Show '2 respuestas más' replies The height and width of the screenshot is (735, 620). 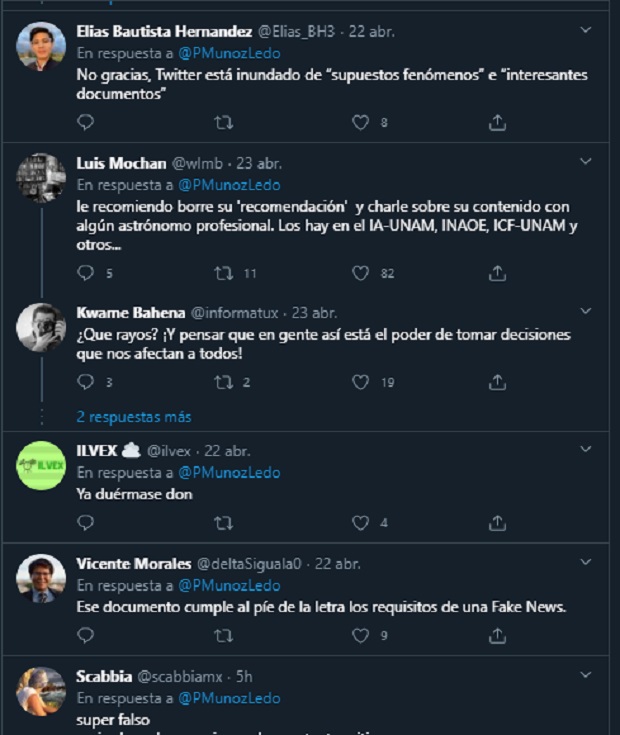click(x=133, y=416)
